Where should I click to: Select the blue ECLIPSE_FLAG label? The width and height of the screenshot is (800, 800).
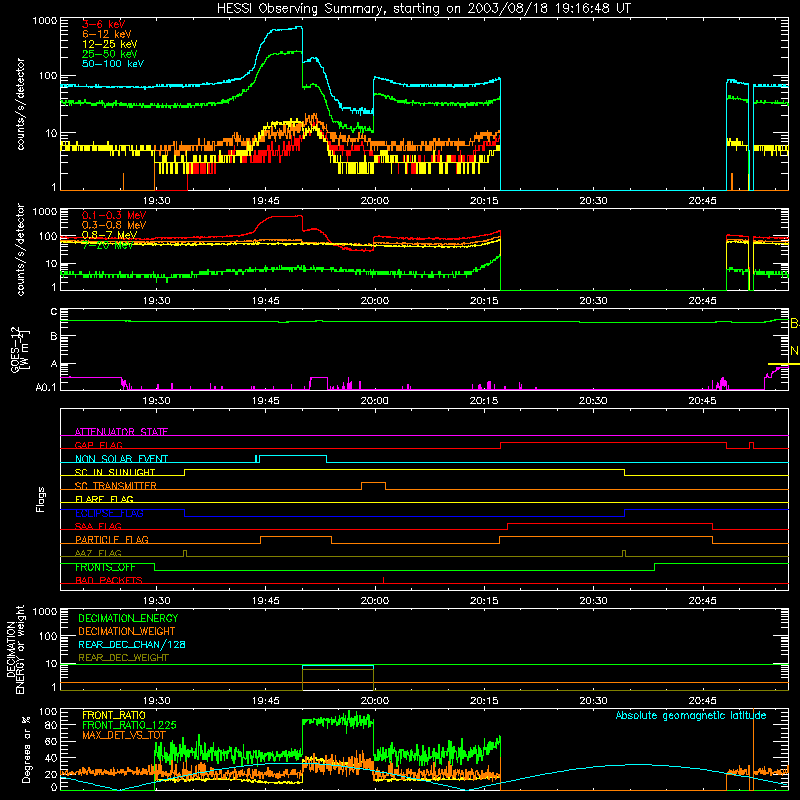pyautogui.click(x=109, y=513)
